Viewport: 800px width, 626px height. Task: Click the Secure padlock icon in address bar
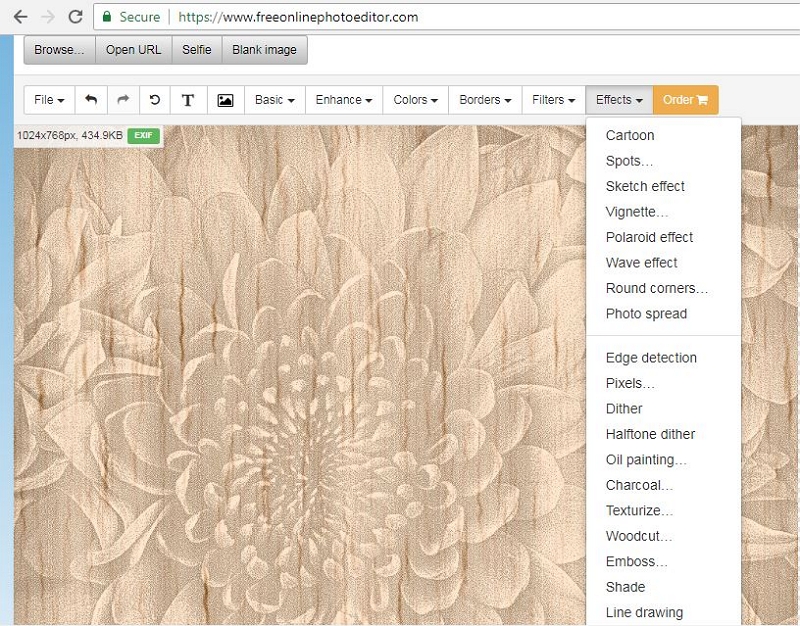106,17
